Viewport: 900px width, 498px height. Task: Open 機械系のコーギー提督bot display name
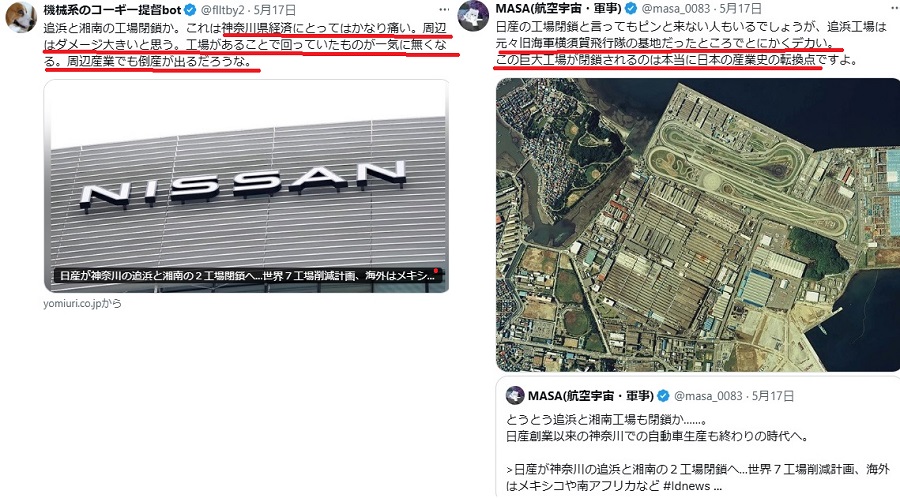pos(112,10)
